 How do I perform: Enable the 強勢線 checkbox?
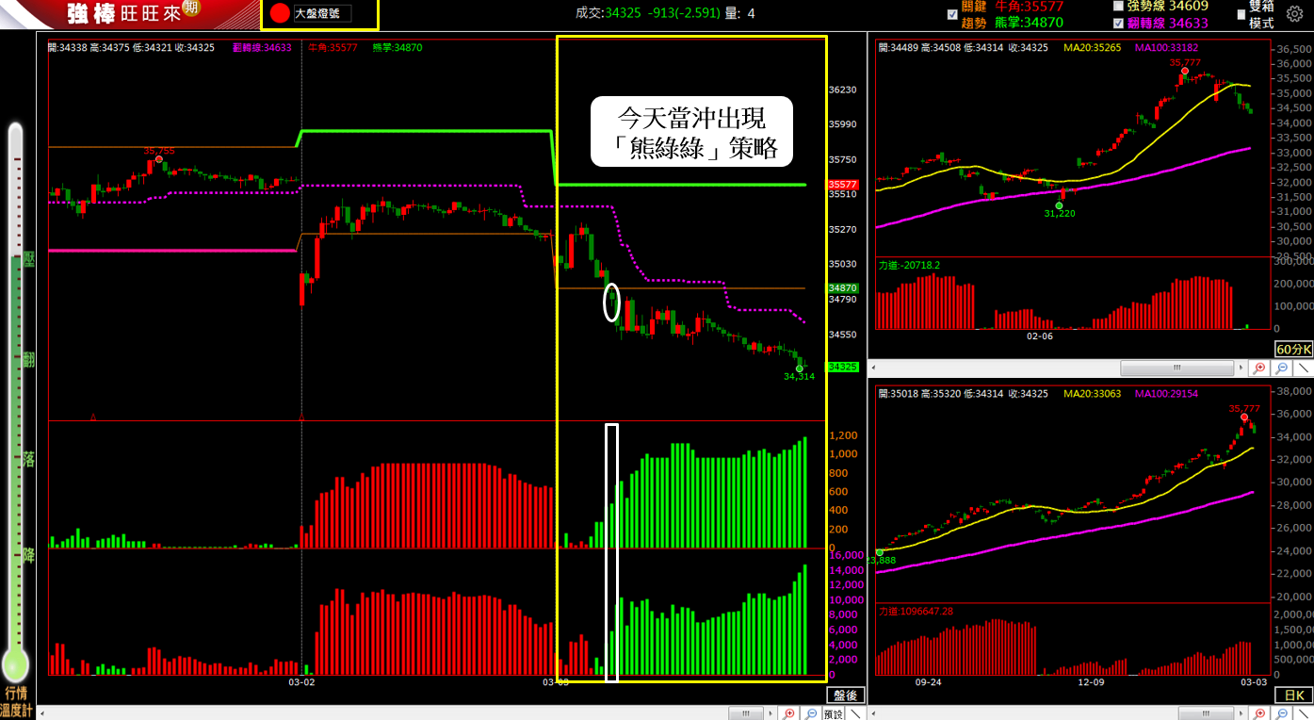(x=1117, y=6)
